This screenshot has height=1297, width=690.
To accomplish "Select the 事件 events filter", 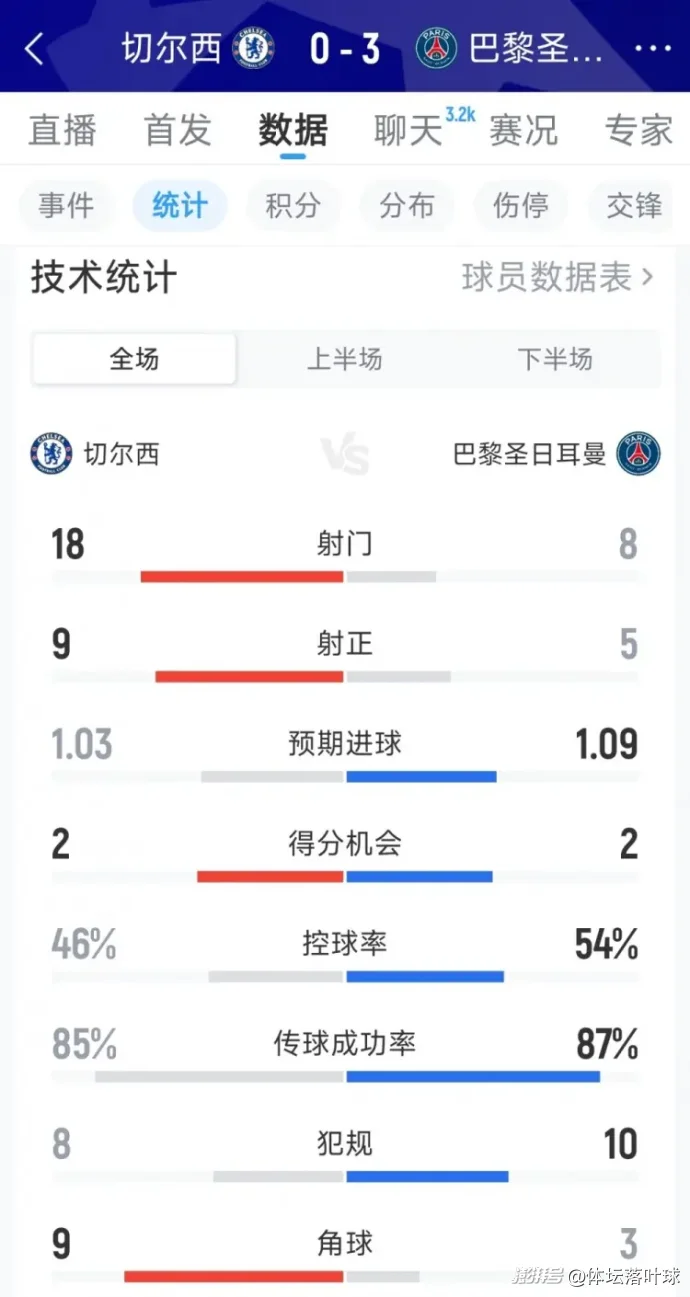I will [66, 206].
